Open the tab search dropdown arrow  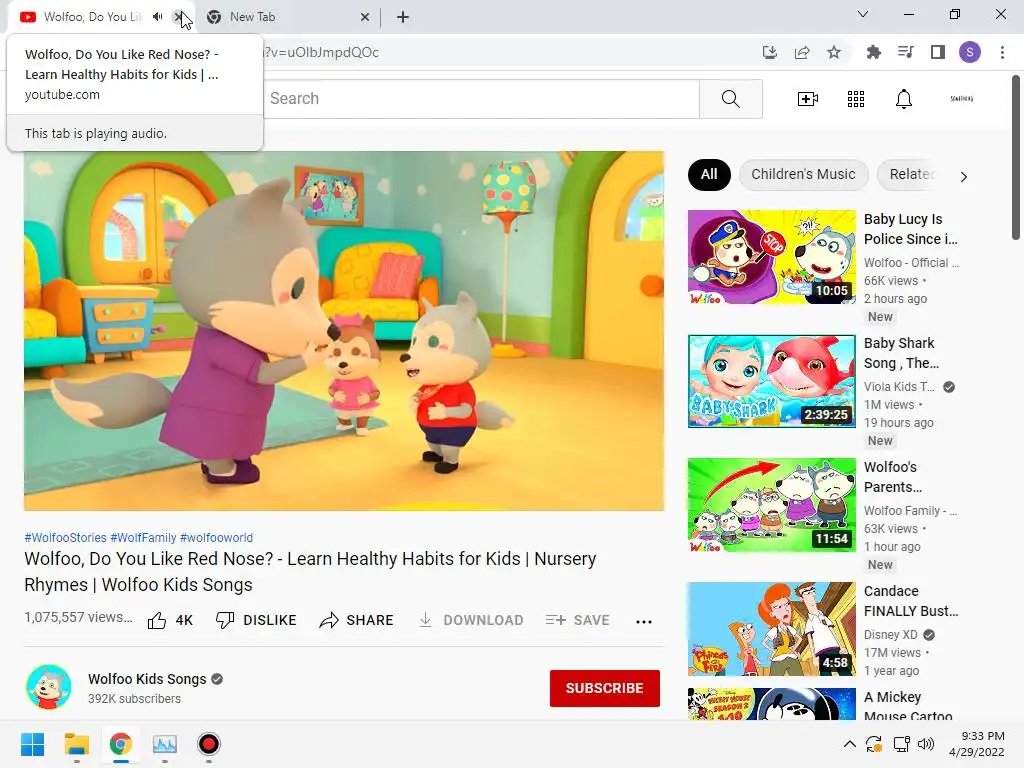tap(863, 14)
